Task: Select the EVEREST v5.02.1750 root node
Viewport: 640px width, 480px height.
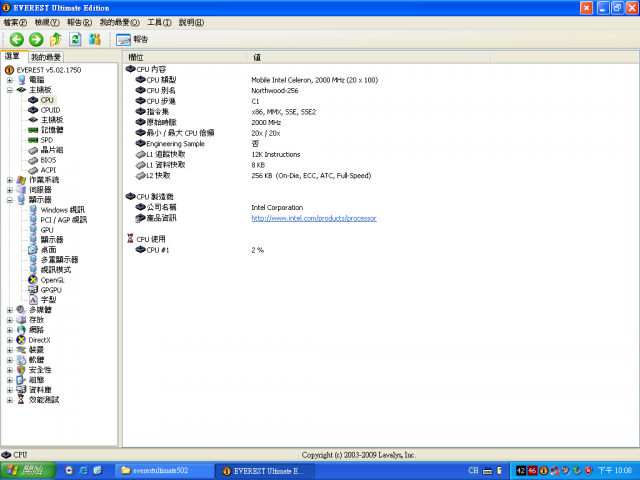Action: point(49,70)
